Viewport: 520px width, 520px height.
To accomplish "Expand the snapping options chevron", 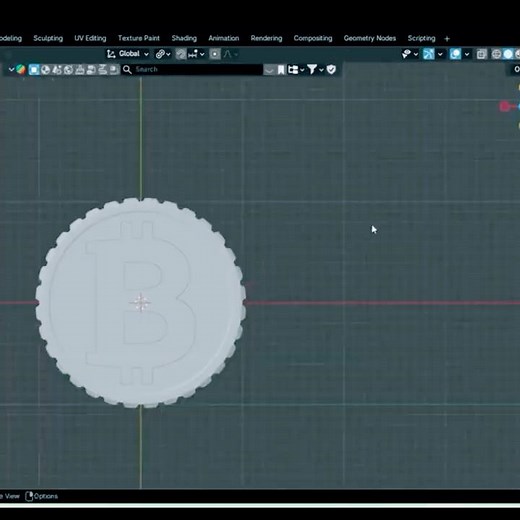I will (202, 54).
